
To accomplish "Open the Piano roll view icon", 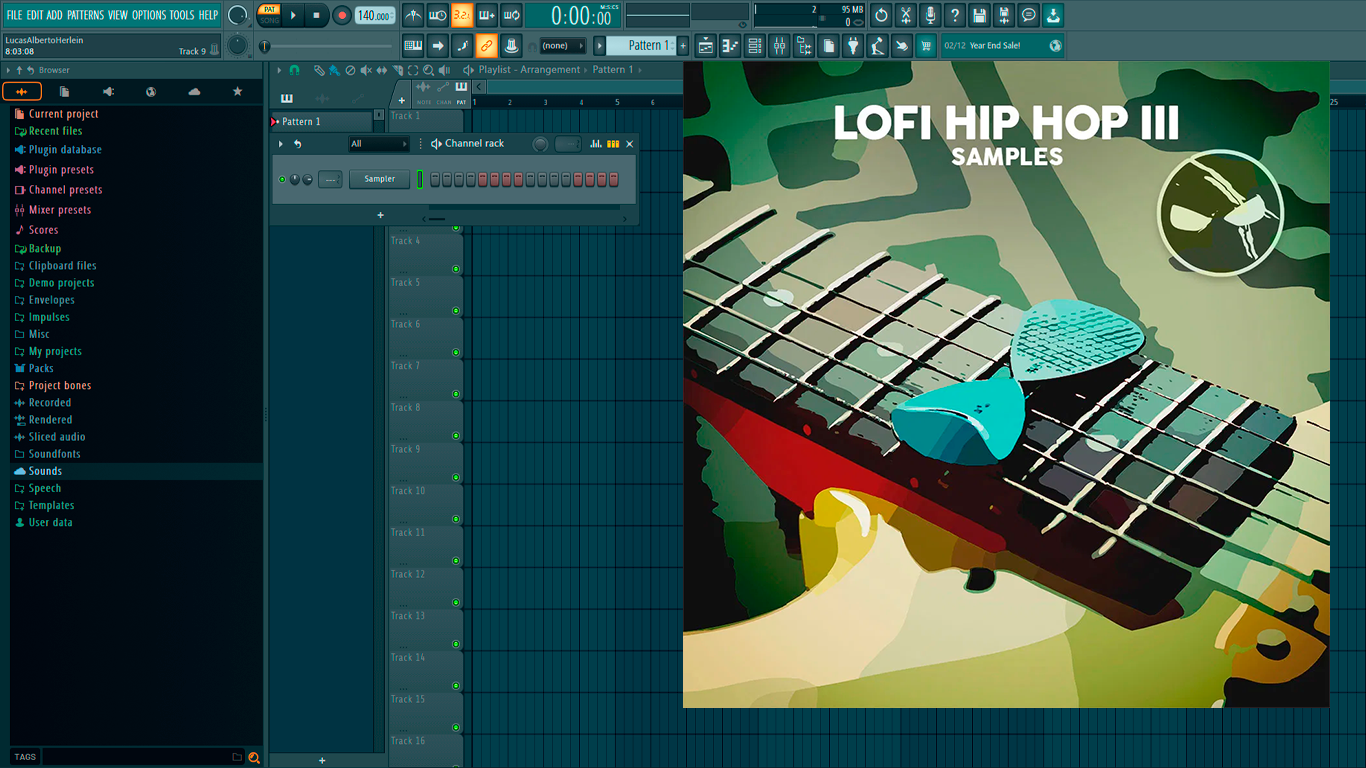I will 730,45.
